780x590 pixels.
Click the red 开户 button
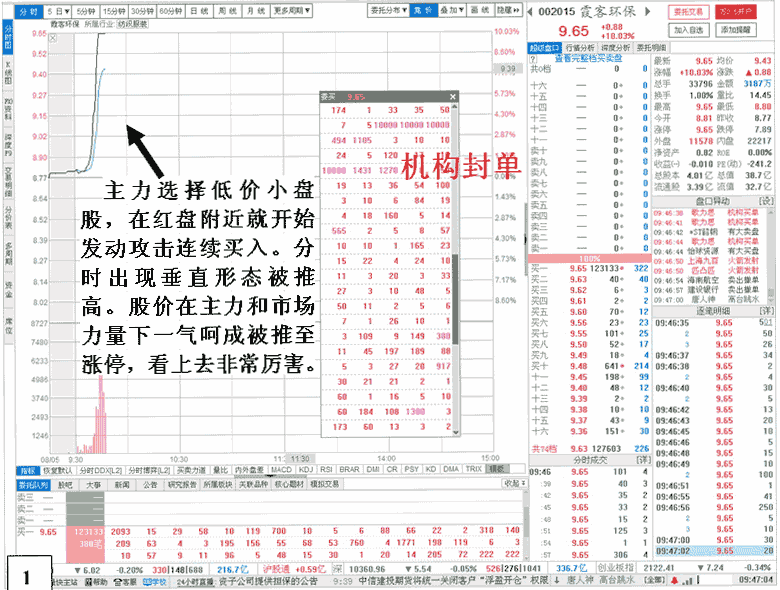click(736, 12)
